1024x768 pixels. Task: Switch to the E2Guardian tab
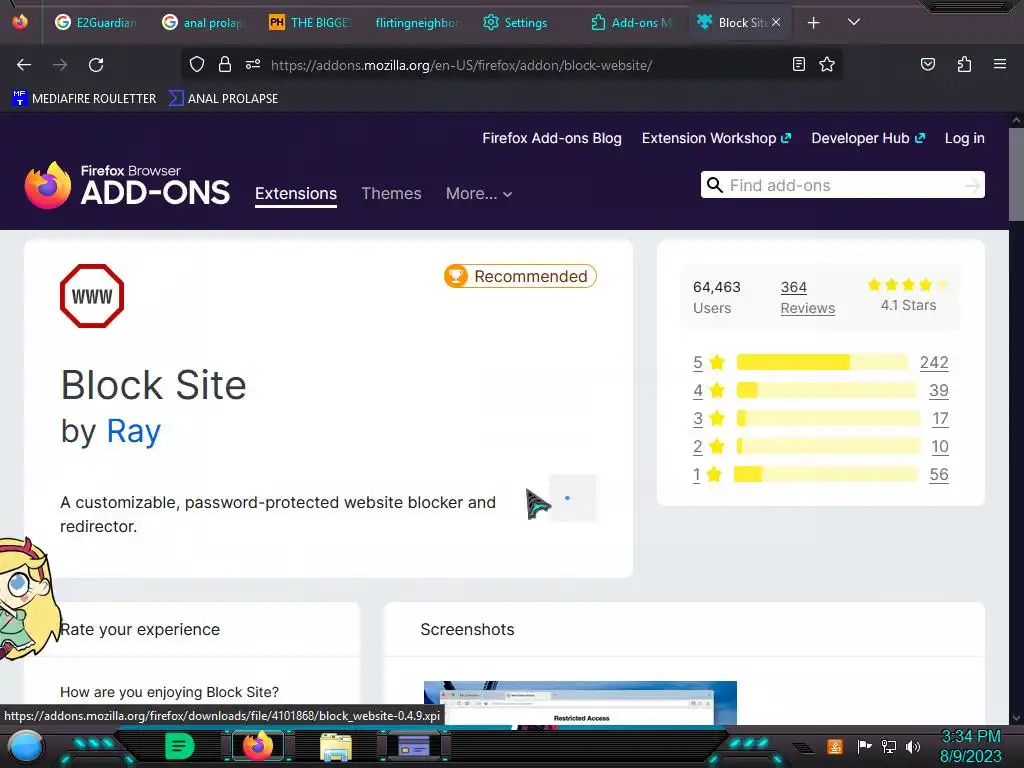(97, 22)
